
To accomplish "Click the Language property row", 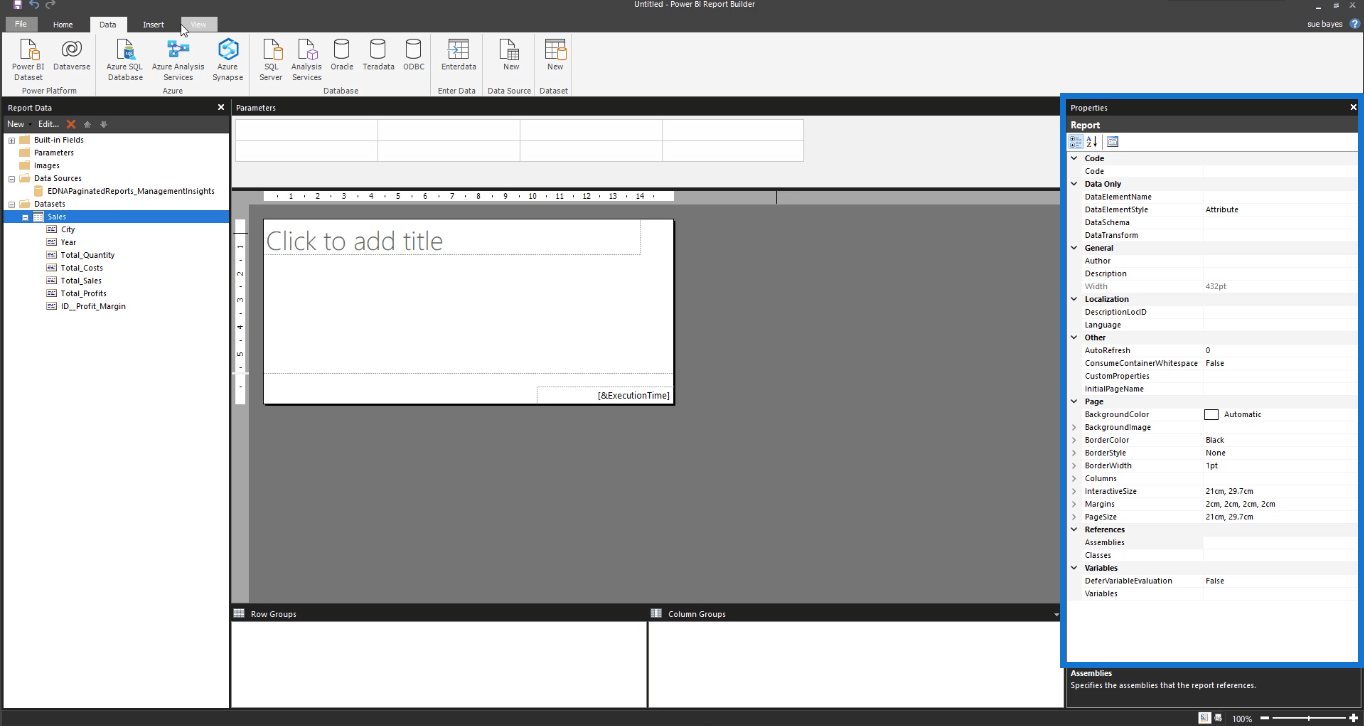I will (x=1212, y=325).
